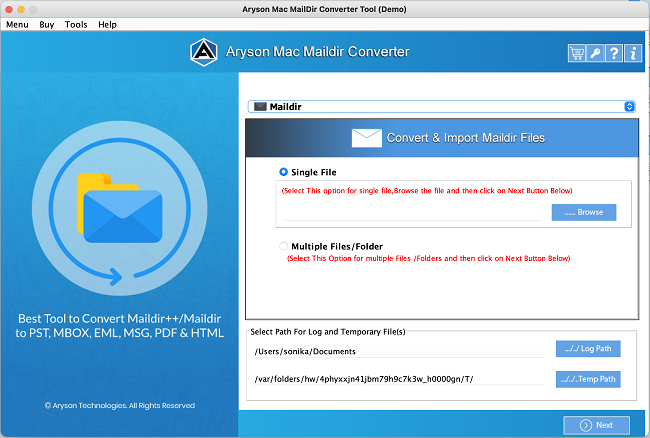Screen dimensions: 650x438
Task: Click the red Single File instruction text
Action: coord(427,191)
